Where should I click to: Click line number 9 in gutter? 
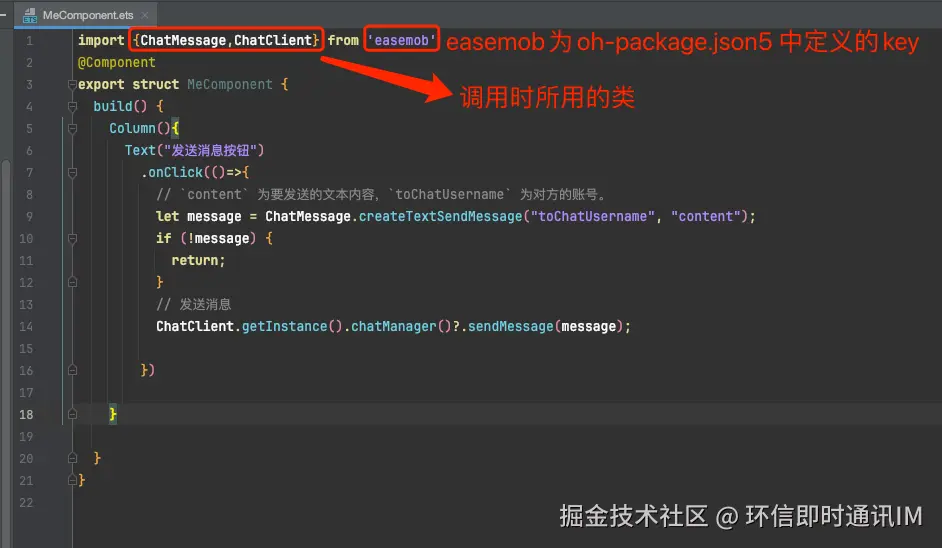click(x=29, y=216)
